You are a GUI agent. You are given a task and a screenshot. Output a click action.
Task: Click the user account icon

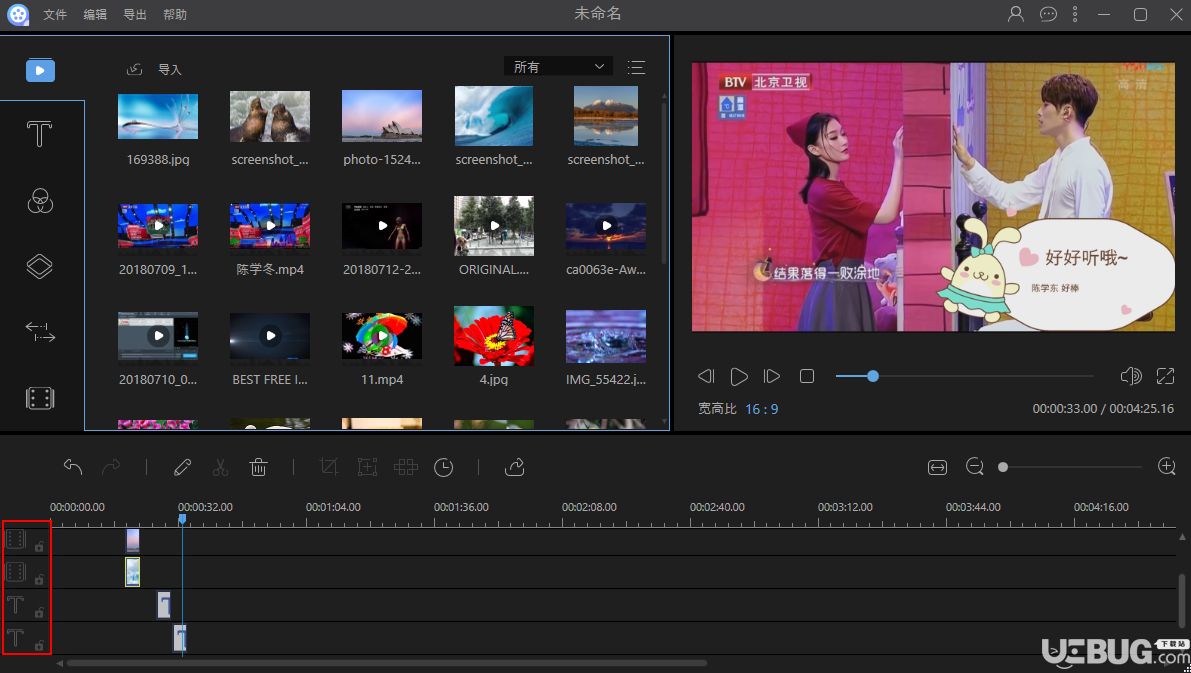(1016, 14)
